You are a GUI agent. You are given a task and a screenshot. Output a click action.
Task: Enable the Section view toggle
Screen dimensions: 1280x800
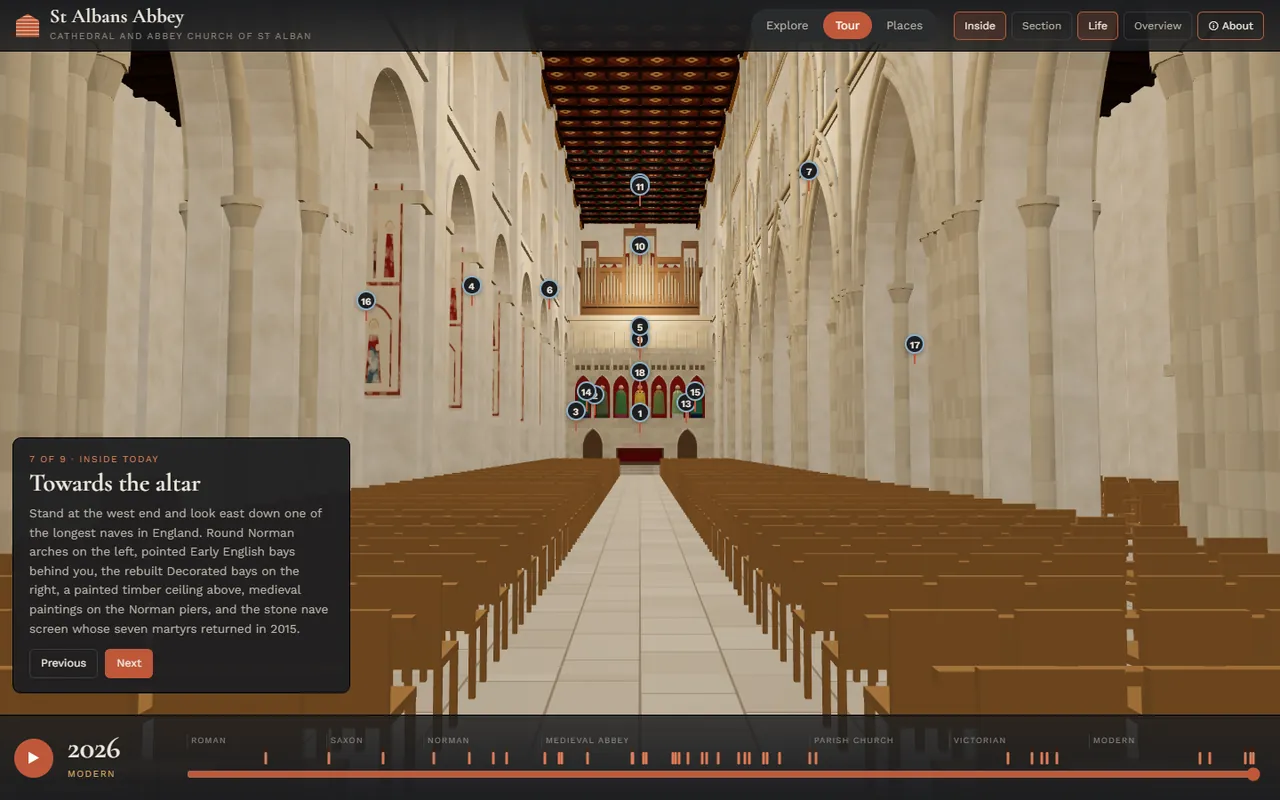(1041, 26)
